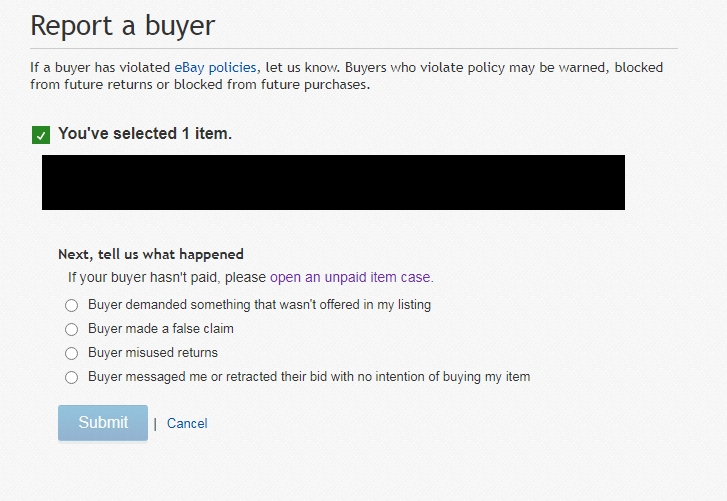Image resolution: width=727 pixels, height=501 pixels.
Task: Click the Next, tell us what happened heading
Action: coord(151,254)
